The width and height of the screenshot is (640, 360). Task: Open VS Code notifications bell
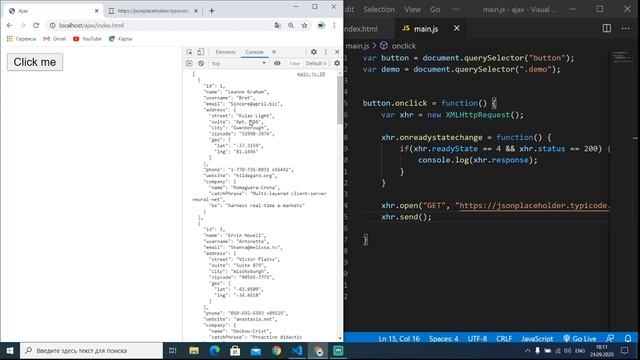pyautogui.click(x=628, y=339)
